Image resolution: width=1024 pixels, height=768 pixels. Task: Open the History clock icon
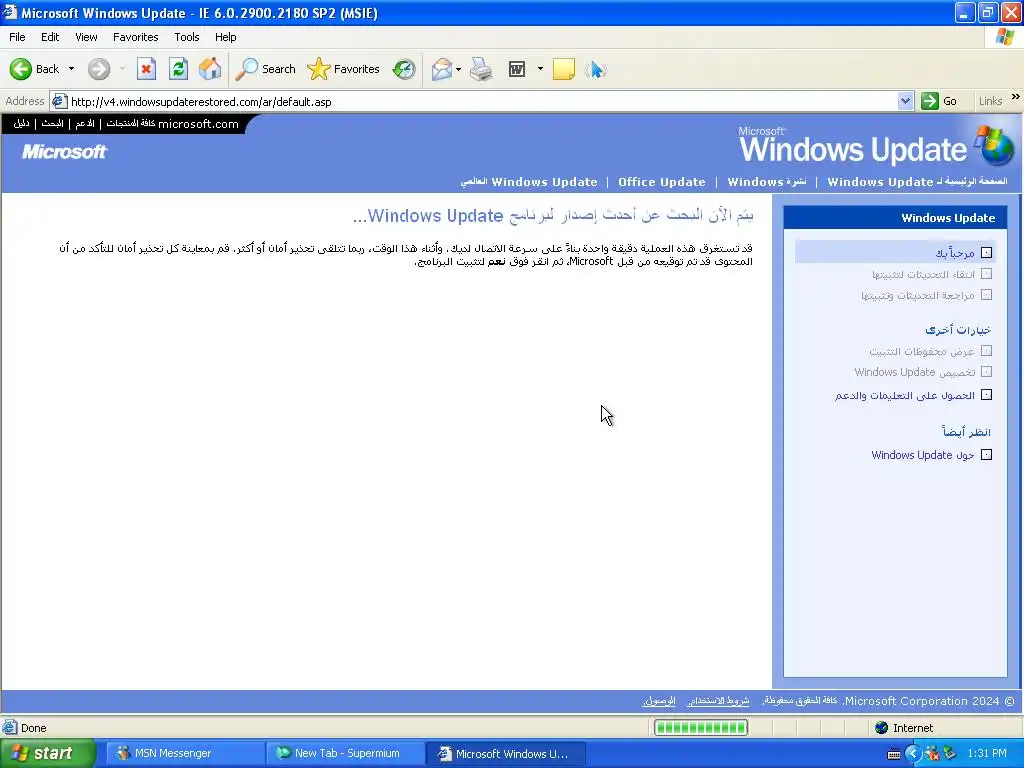[x=404, y=69]
